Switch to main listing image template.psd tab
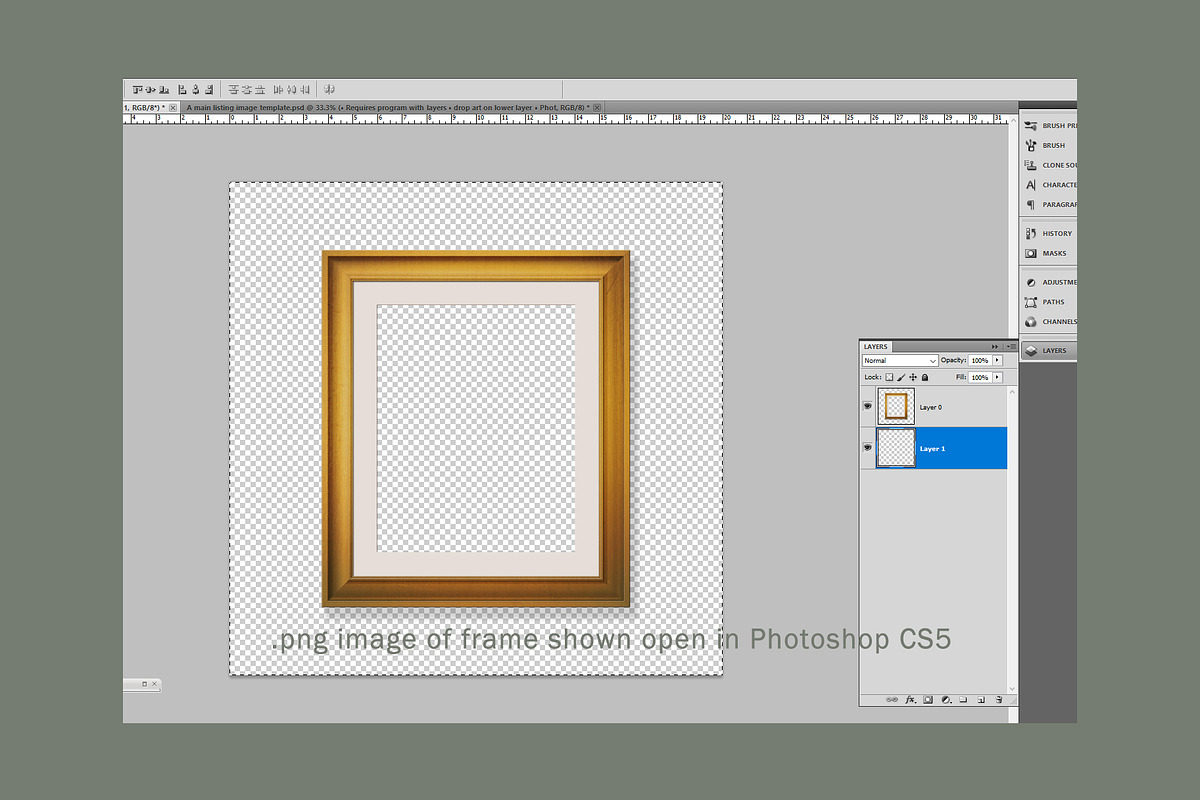 (x=393, y=107)
